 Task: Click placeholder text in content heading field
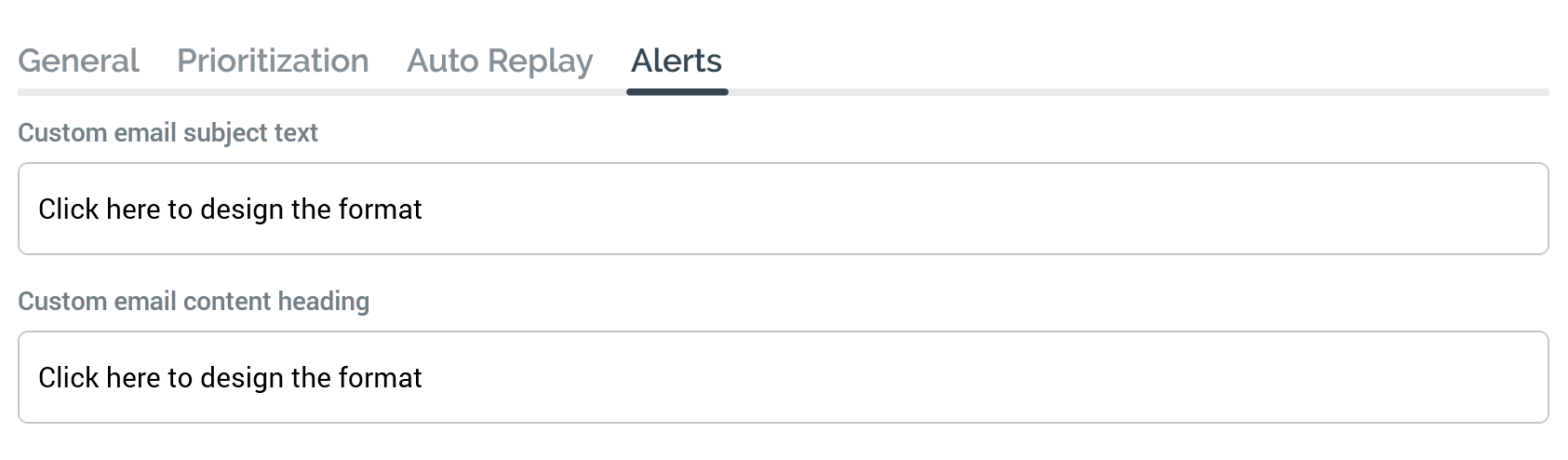[230, 378]
